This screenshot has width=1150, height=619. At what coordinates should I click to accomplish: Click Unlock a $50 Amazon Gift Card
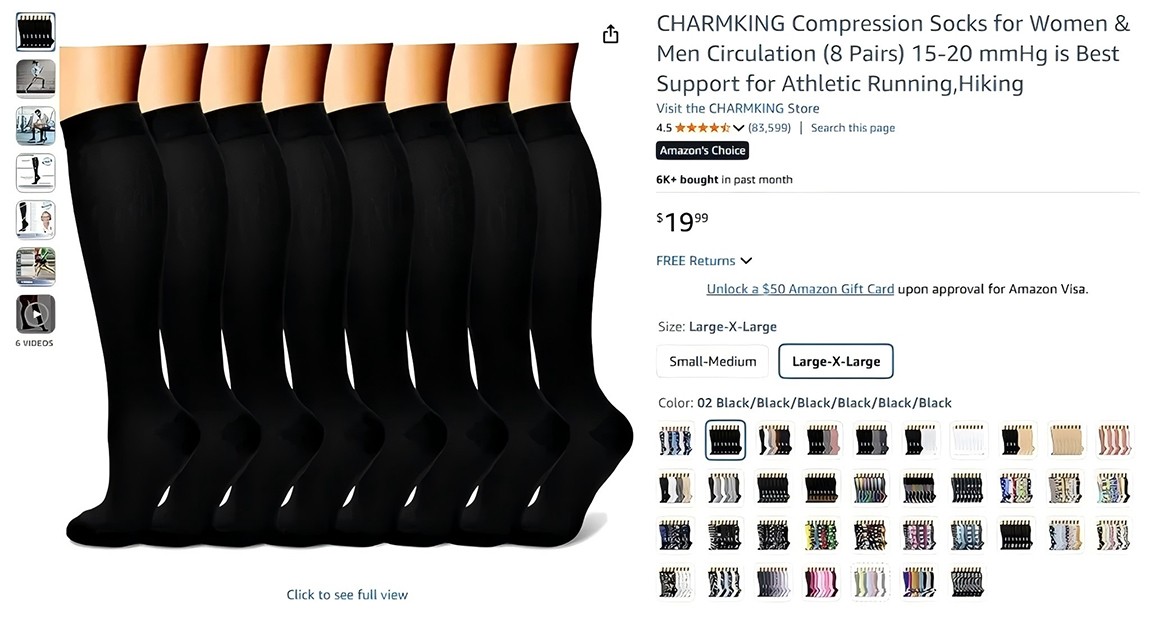pyautogui.click(x=800, y=289)
